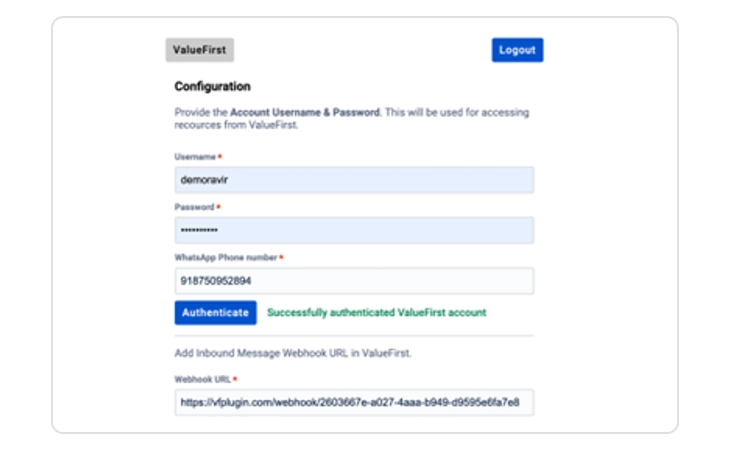730x450 pixels.
Task: Click into the Password field
Action: pos(354,230)
